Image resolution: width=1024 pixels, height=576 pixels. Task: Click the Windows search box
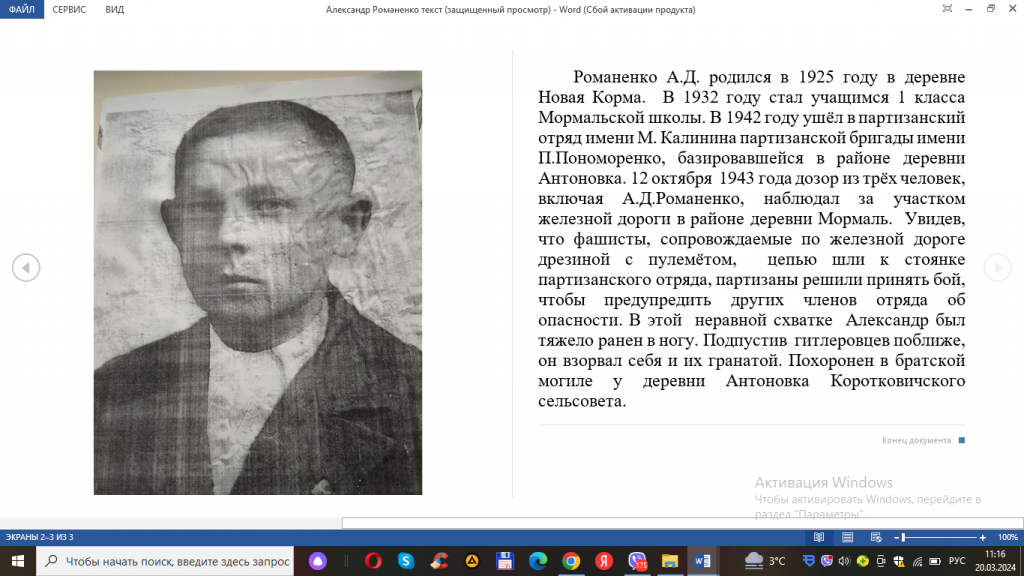tap(165, 561)
